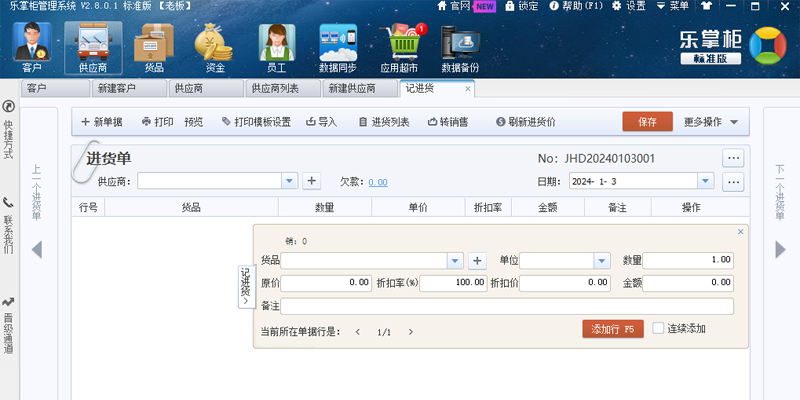800x400 pixels.
Task: Click 转销售 convert to sale
Action: pyautogui.click(x=447, y=122)
